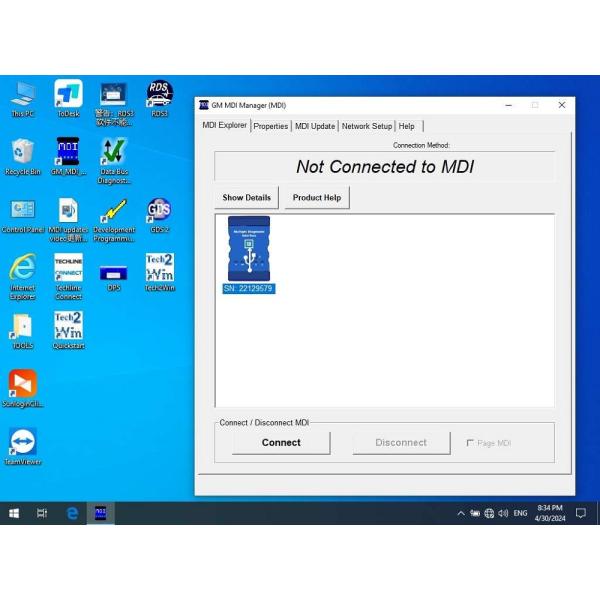Switch to the Properties tab
This screenshot has width=600, height=600.
[x=270, y=126]
